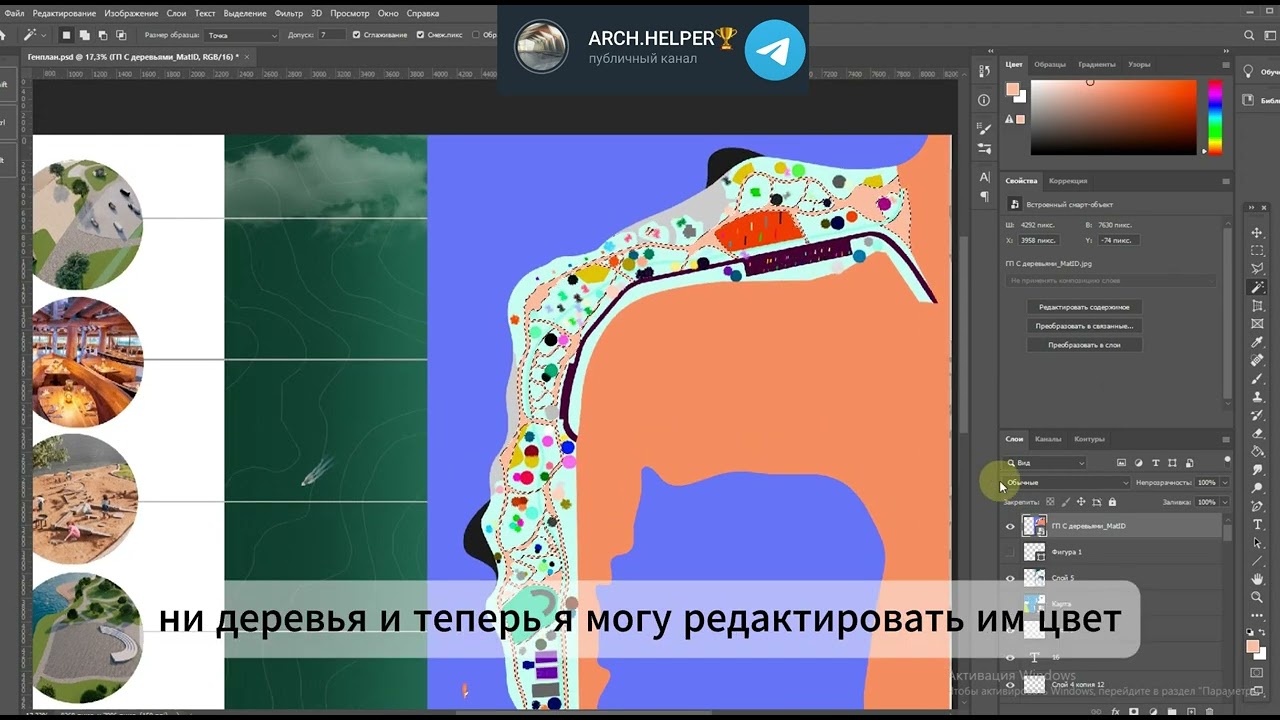Click the rainbow hue slider bar
Viewport: 1280px width, 720px height.
pos(1215,117)
